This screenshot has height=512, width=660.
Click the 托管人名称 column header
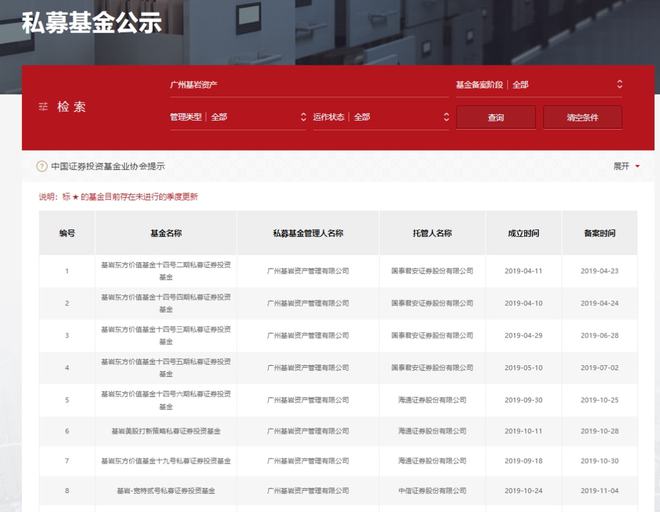coord(432,233)
